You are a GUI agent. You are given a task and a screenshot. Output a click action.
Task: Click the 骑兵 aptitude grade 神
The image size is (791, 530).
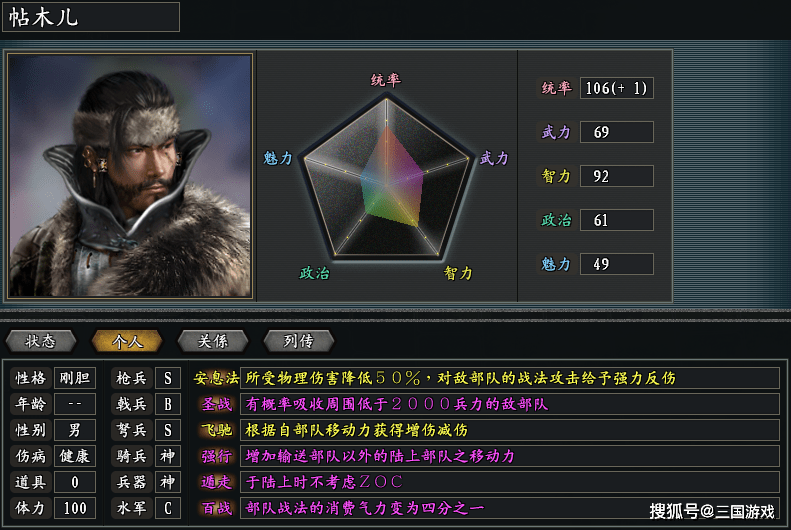167,456
